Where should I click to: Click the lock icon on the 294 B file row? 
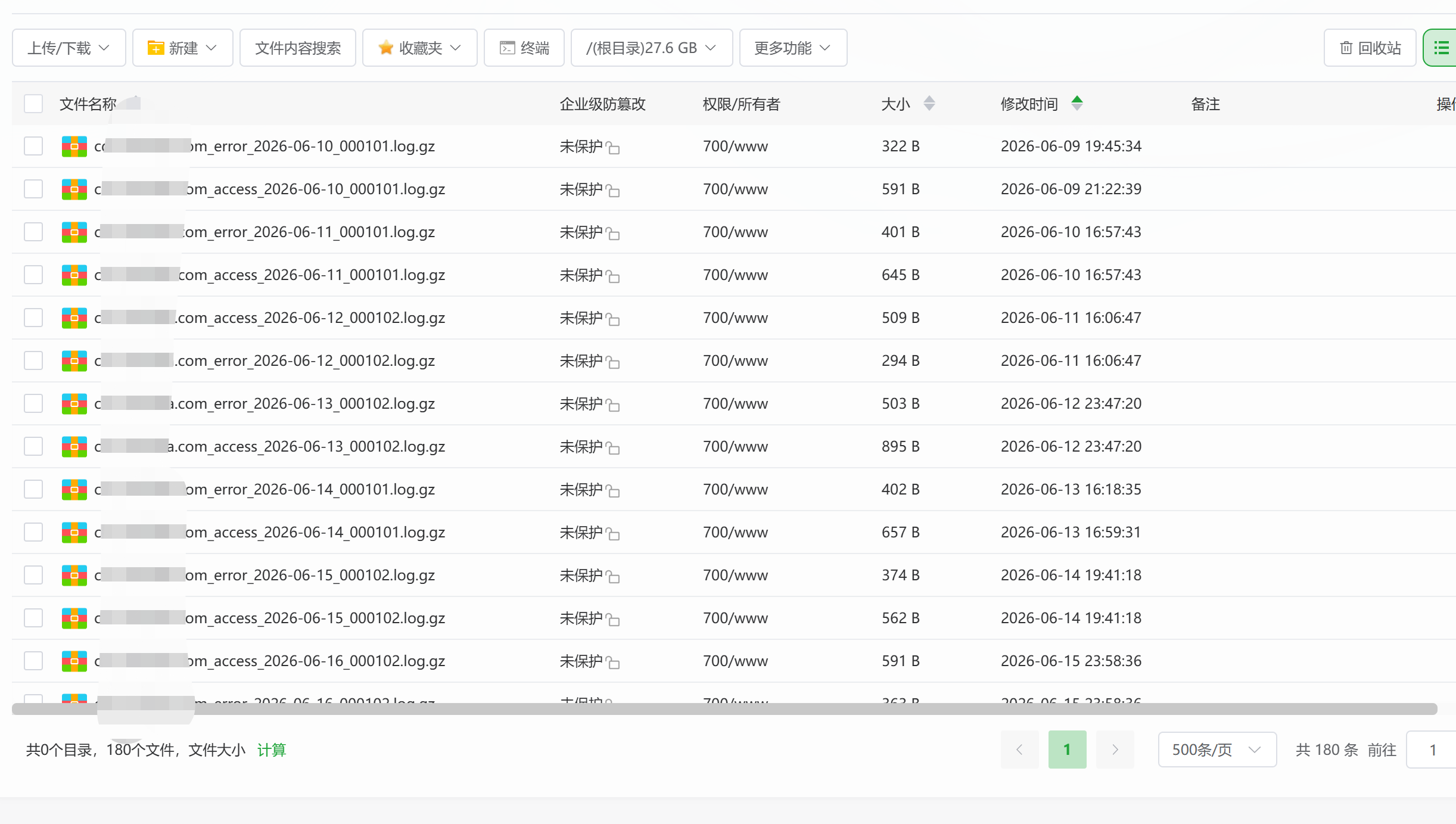coord(613,362)
